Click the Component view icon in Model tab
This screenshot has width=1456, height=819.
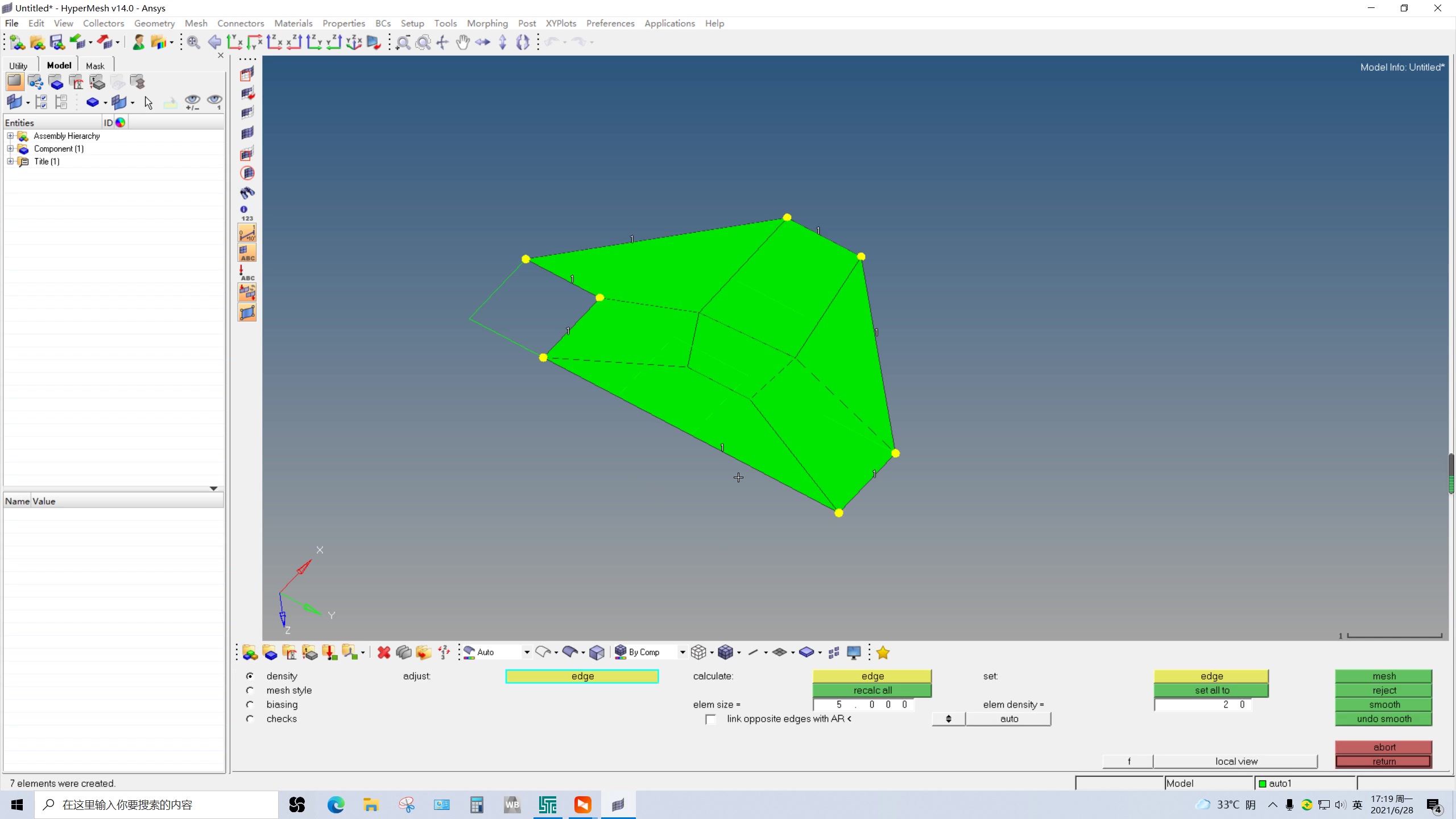(x=56, y=82)
